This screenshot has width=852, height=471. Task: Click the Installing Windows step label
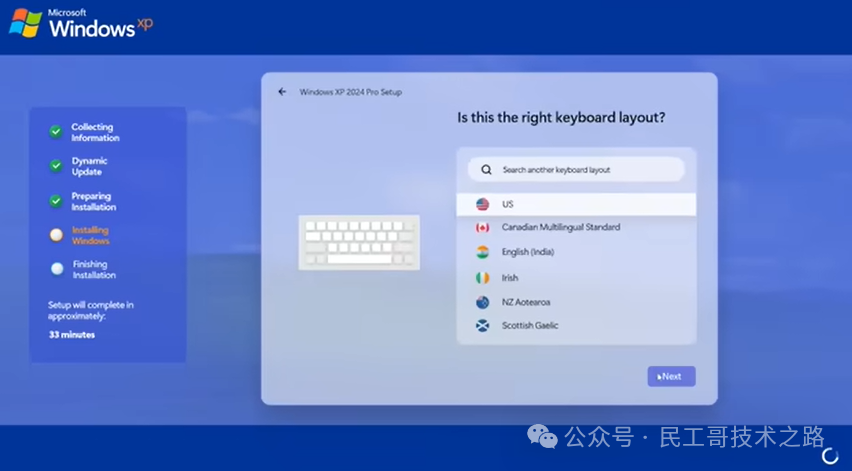pyautogui.click(x=90, y=235)
